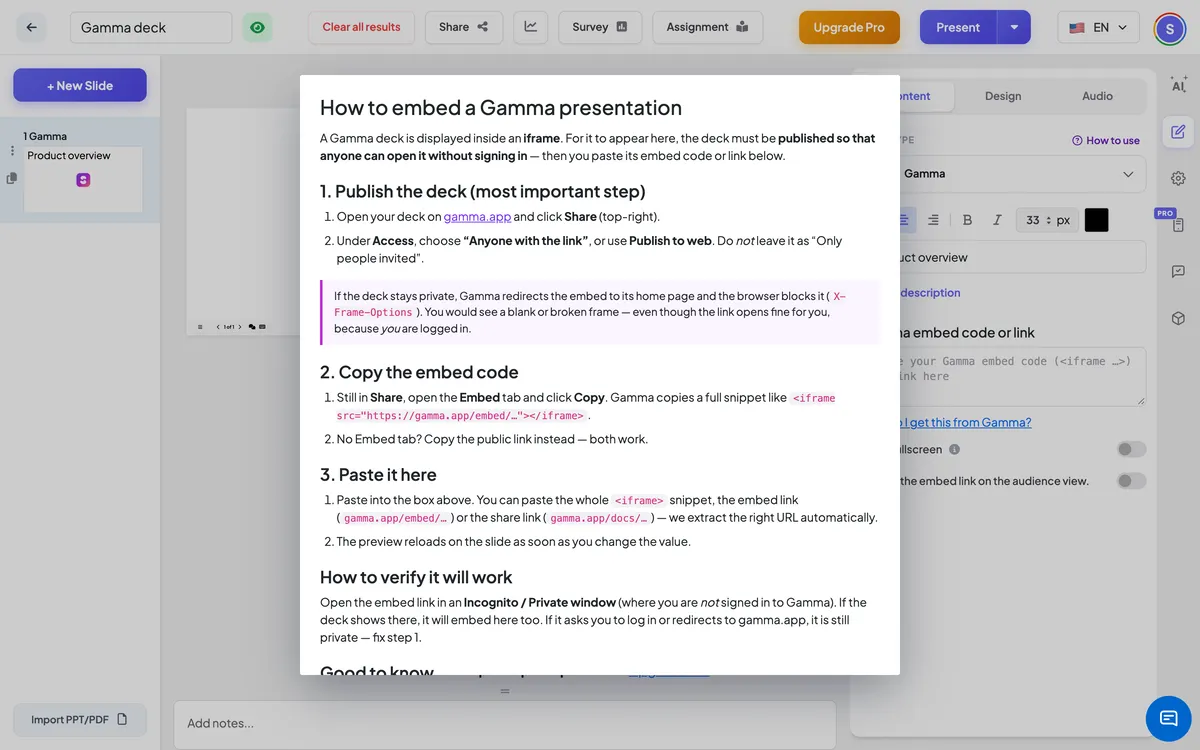
Task: Open the Survey button
Action: click(x=600, y=27)
